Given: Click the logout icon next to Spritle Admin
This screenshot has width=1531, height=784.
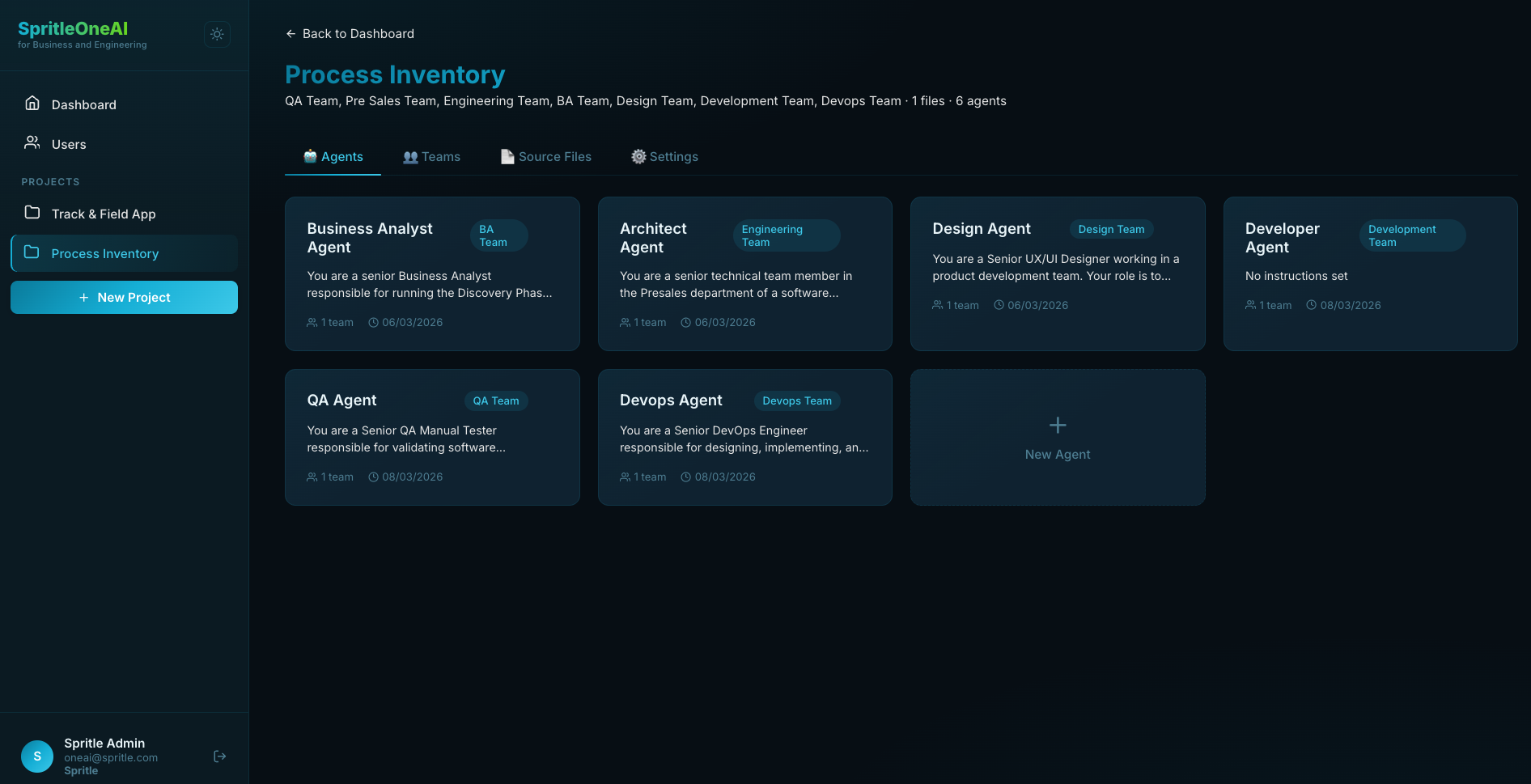Looking at the screenshot, I should [219, 756].
